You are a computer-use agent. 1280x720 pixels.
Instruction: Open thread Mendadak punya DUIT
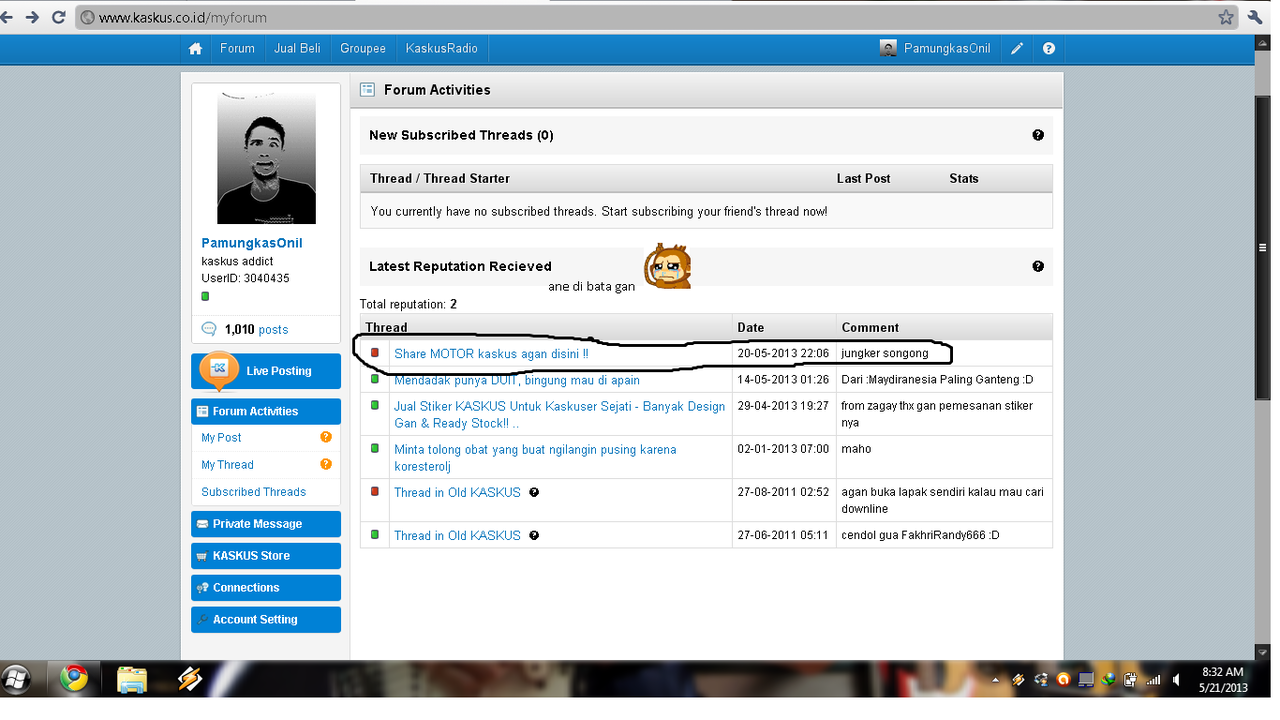[517, 380]
